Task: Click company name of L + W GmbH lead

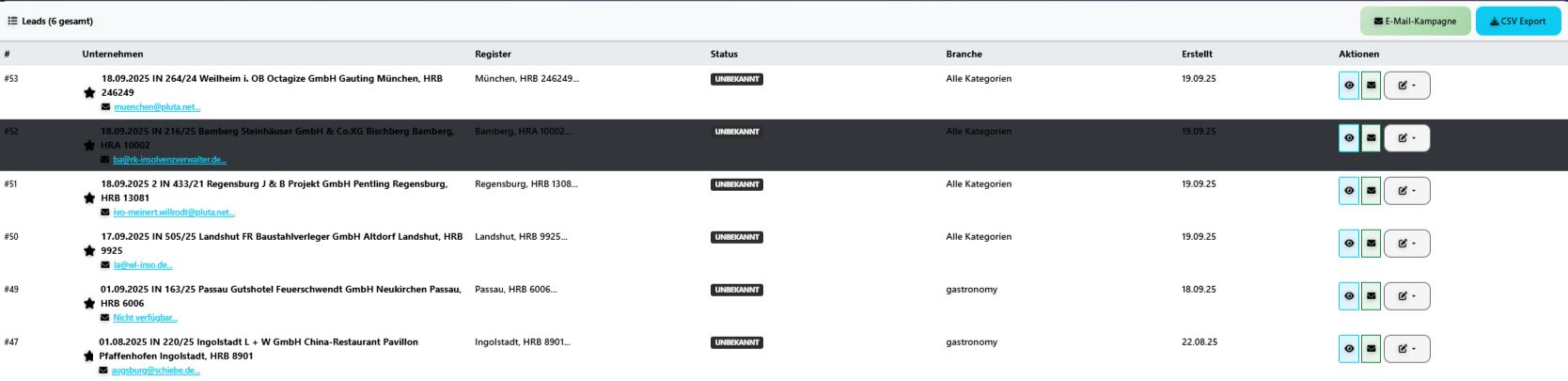Action: click(259, 349)
